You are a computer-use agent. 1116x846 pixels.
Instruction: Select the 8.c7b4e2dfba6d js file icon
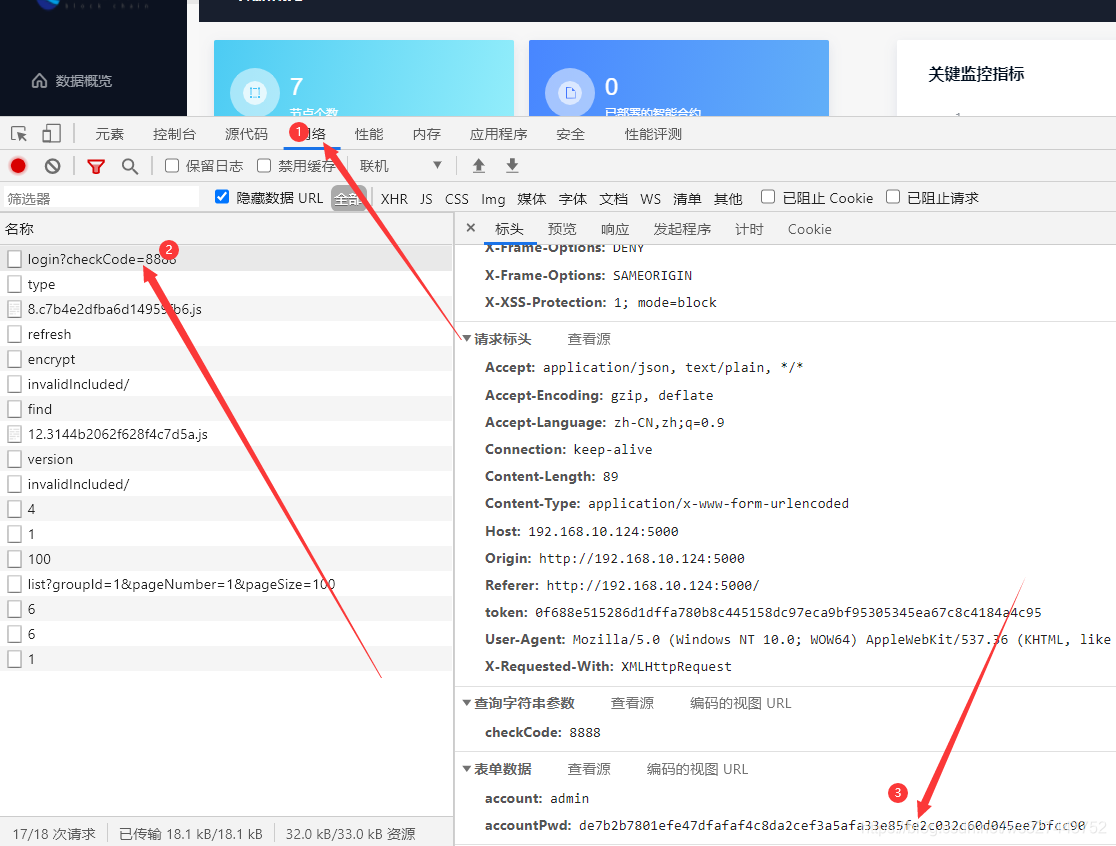[x=14, y=309]
